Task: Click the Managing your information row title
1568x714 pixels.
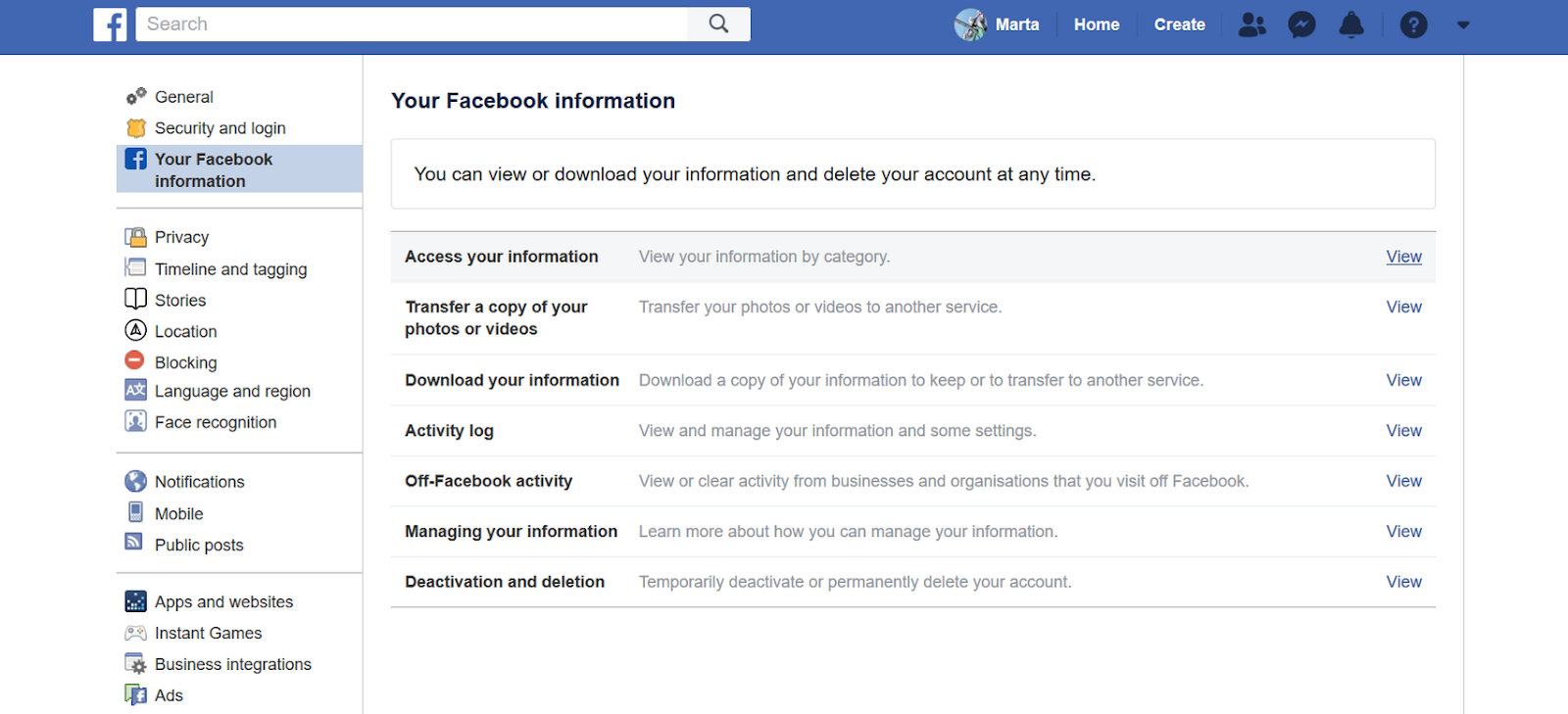Action: (x=511, y=532)
